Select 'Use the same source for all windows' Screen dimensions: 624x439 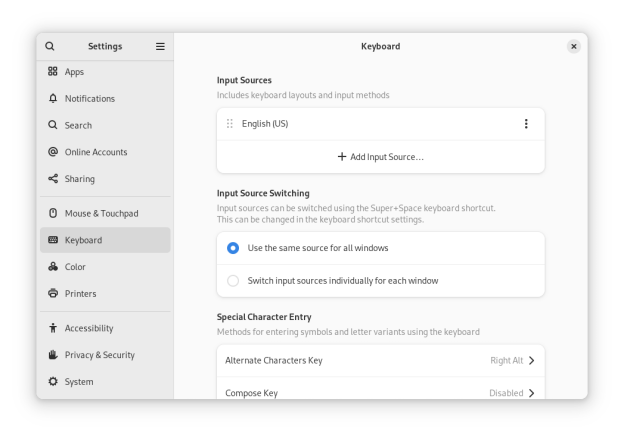[233, 248]
